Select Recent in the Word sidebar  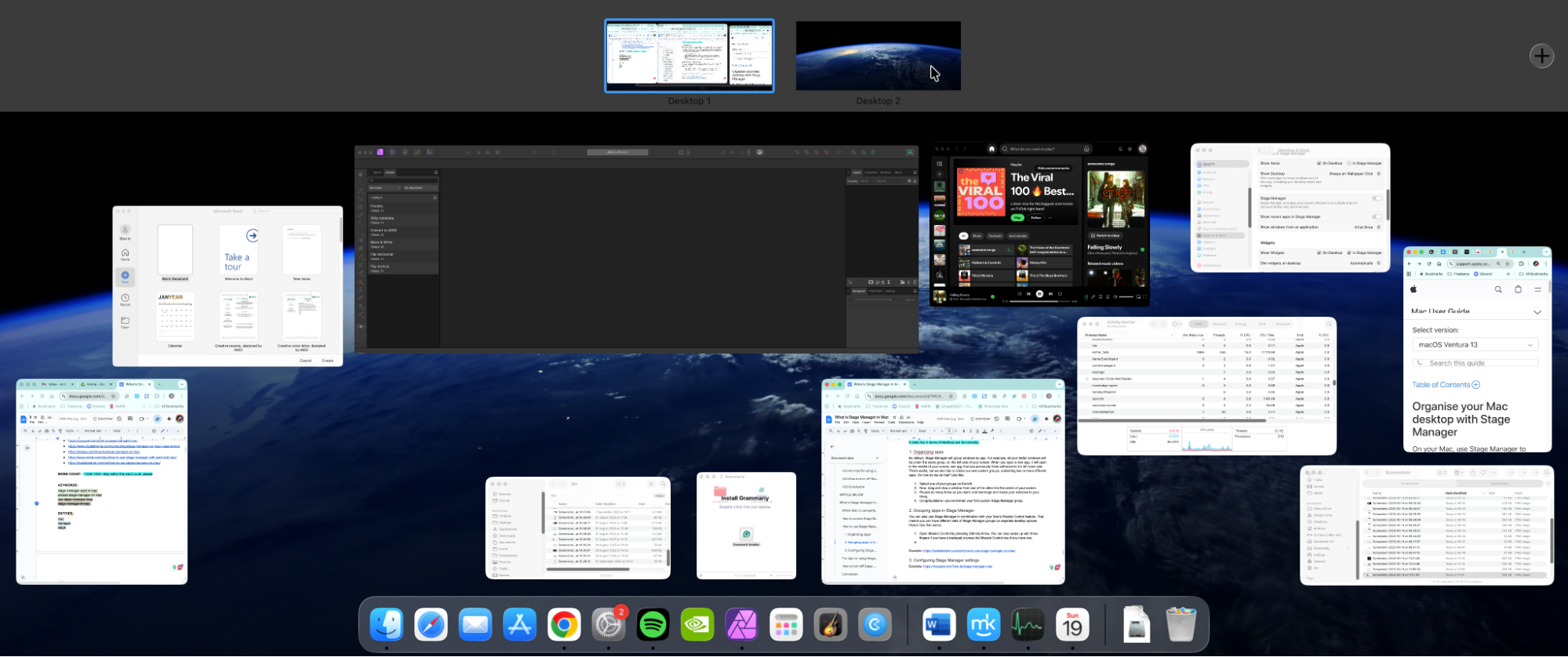click(125, 299)
